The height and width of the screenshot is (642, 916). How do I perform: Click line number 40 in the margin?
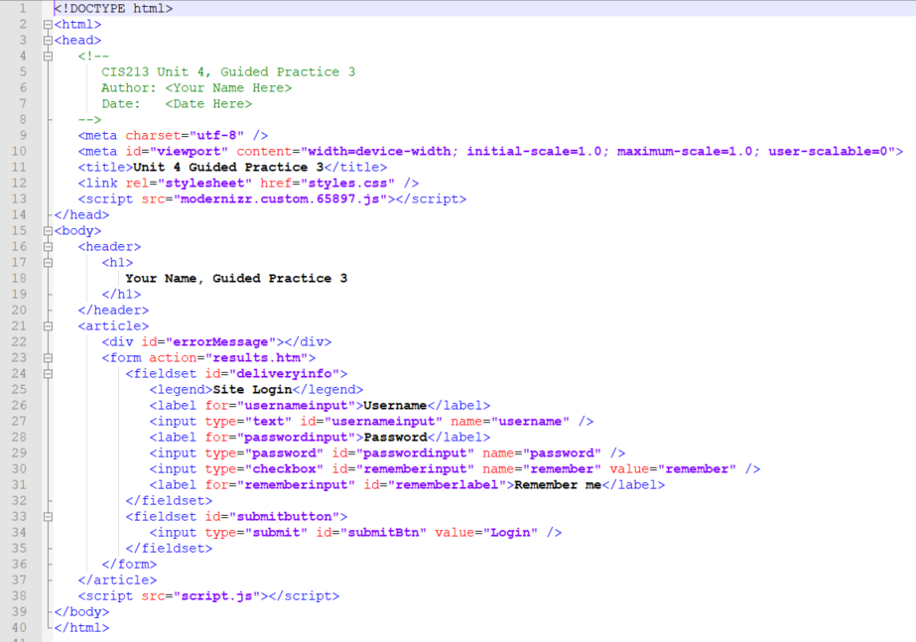pyautogui.click(x=19, y=627)
